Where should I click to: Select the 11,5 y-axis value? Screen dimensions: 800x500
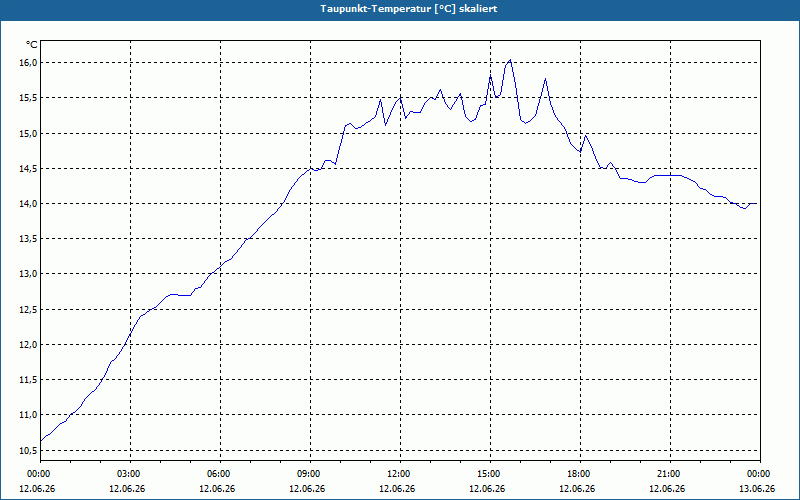(29, 380)
